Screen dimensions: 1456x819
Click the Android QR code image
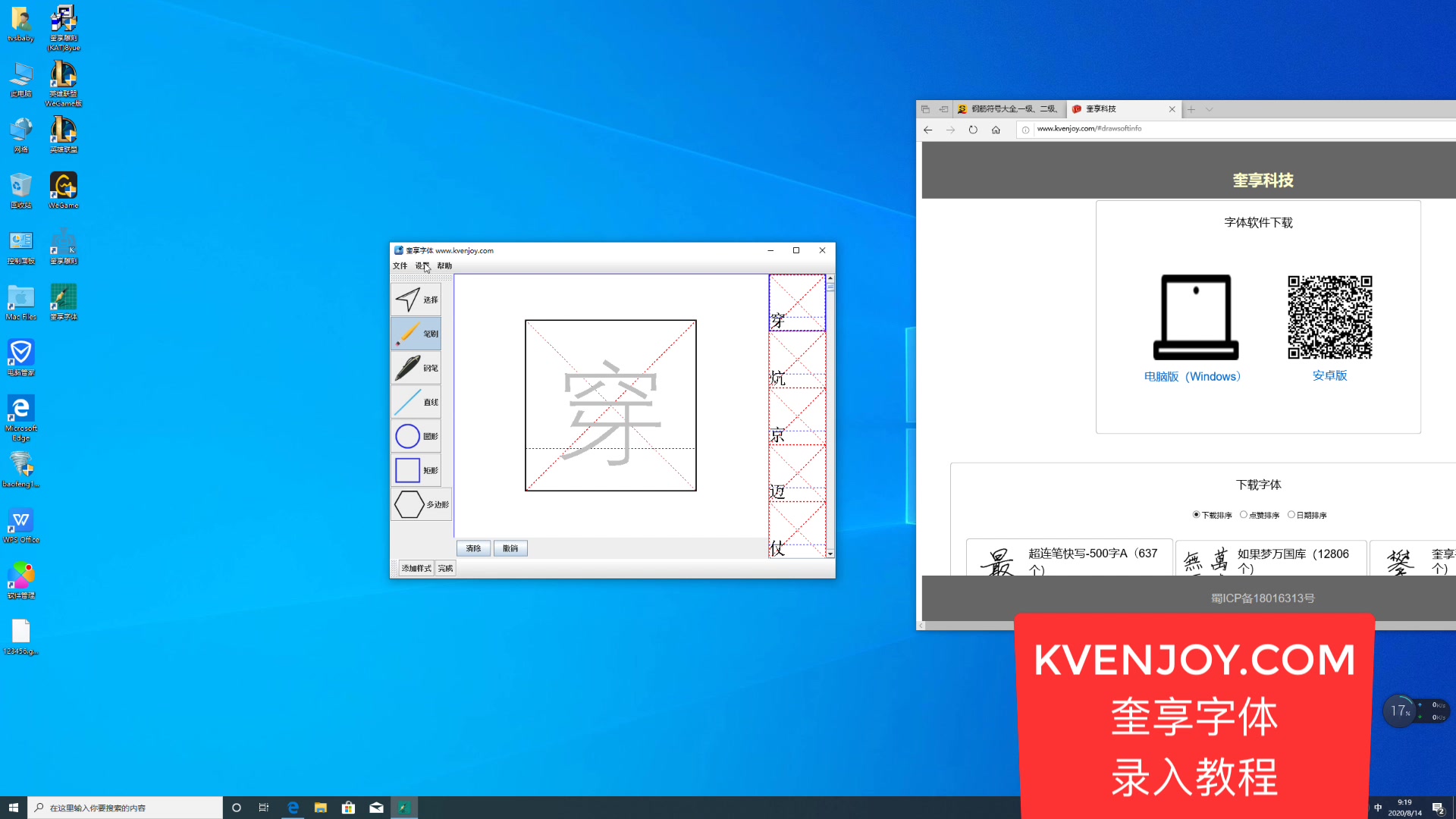coord(1330,317)
